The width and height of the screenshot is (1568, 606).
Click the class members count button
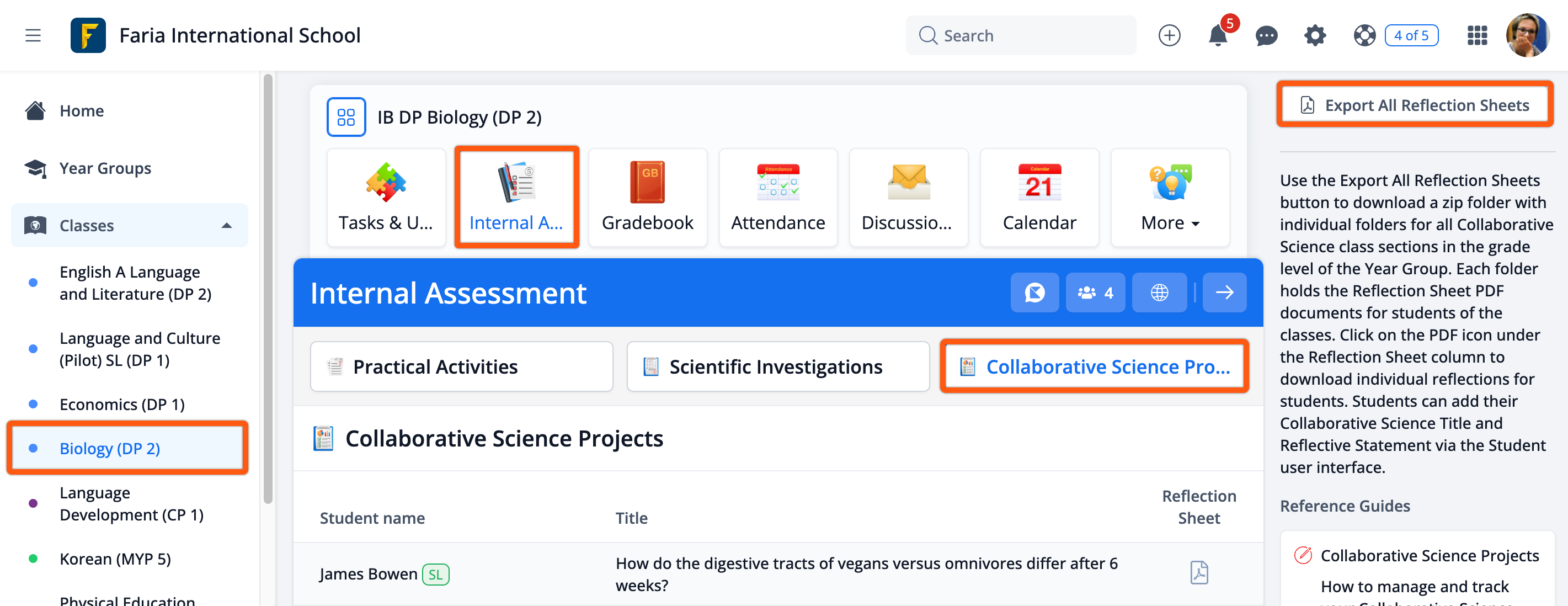point(1095,293)
